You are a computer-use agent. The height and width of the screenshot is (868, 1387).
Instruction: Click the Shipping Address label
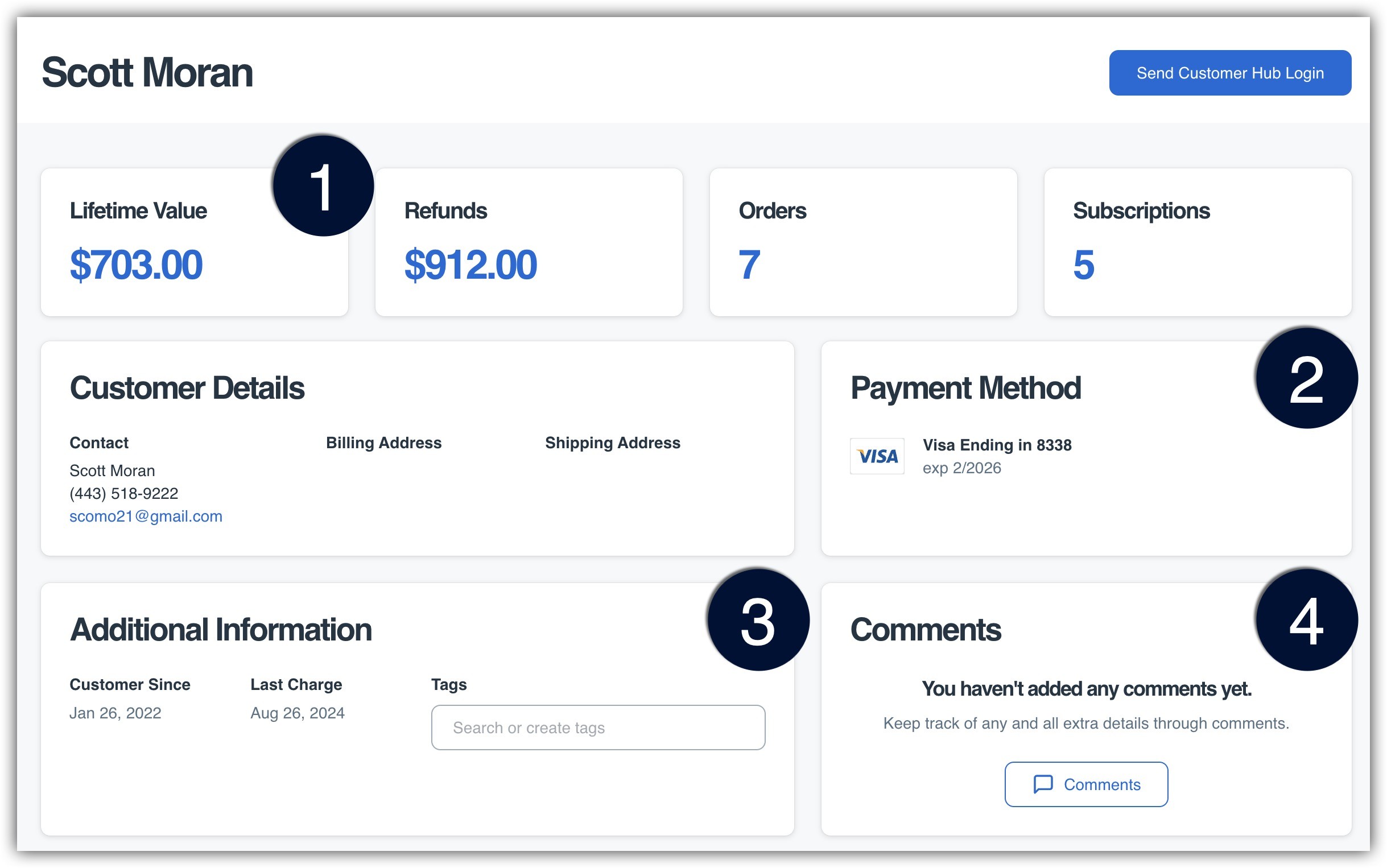click(612, 443)
